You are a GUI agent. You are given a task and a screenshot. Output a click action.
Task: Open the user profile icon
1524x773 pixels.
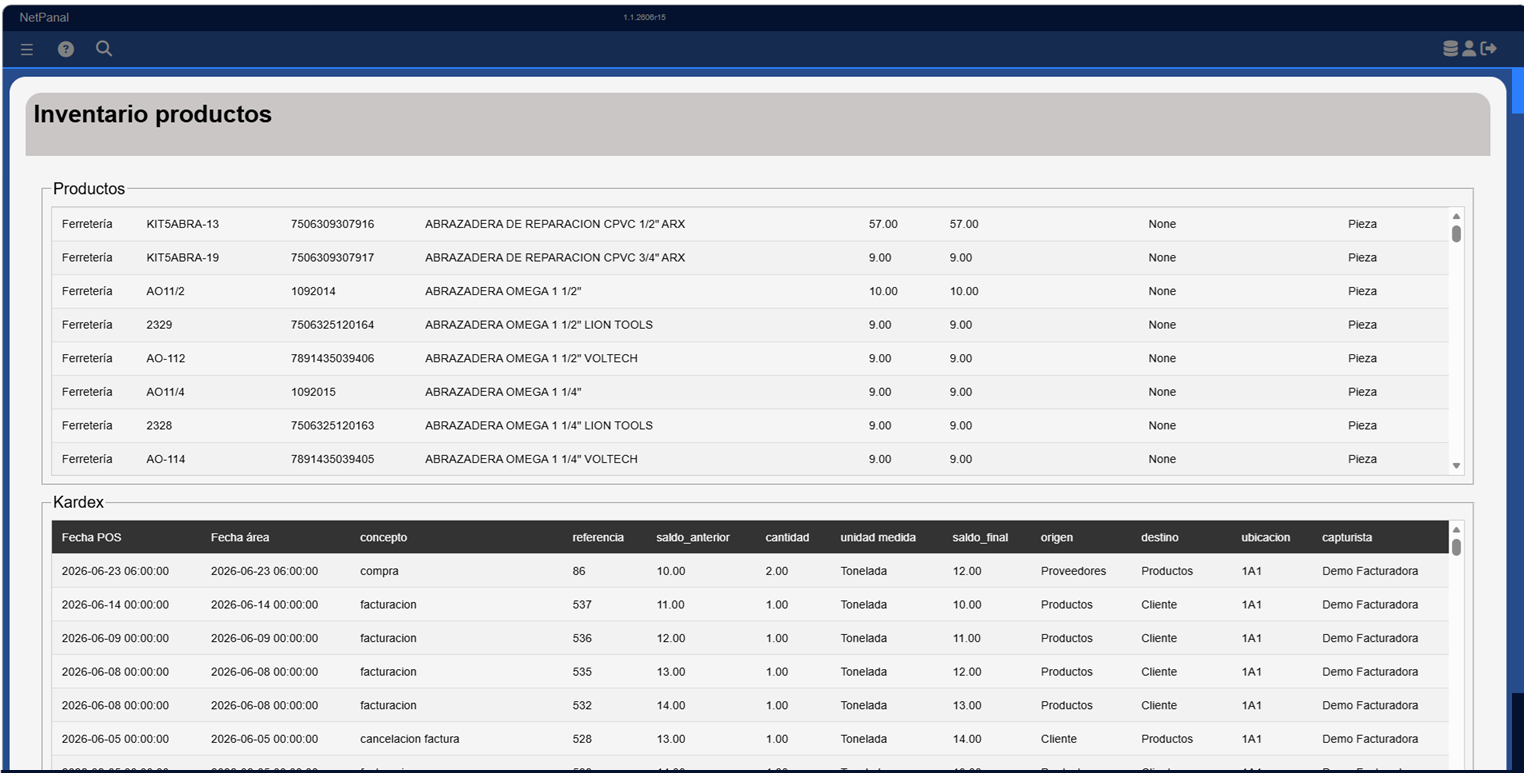pos(1469,48)
